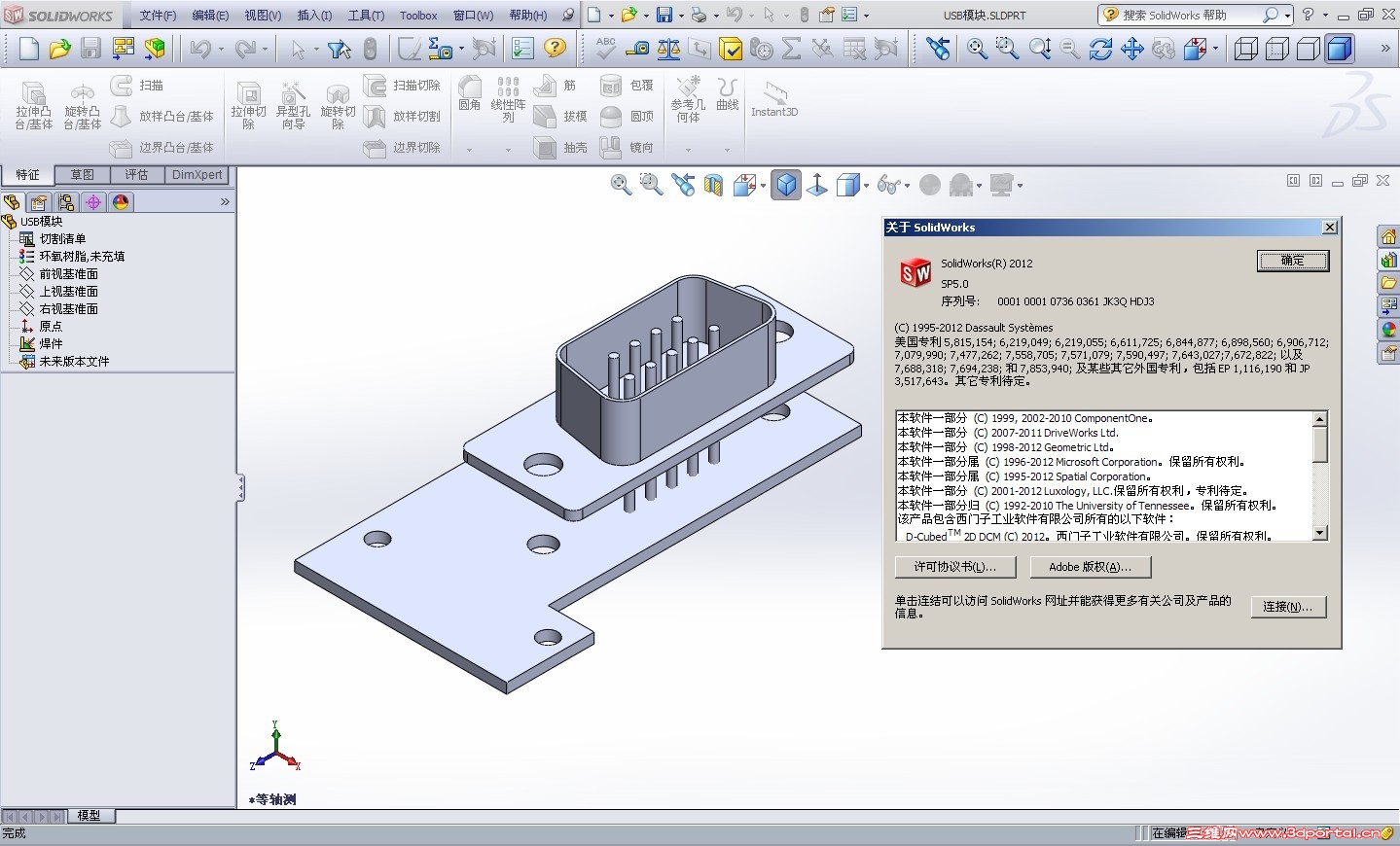Click 拉伸切除 extruded cut tool
The height and width of the screenshot is (846, 1400).
point(248,104)
